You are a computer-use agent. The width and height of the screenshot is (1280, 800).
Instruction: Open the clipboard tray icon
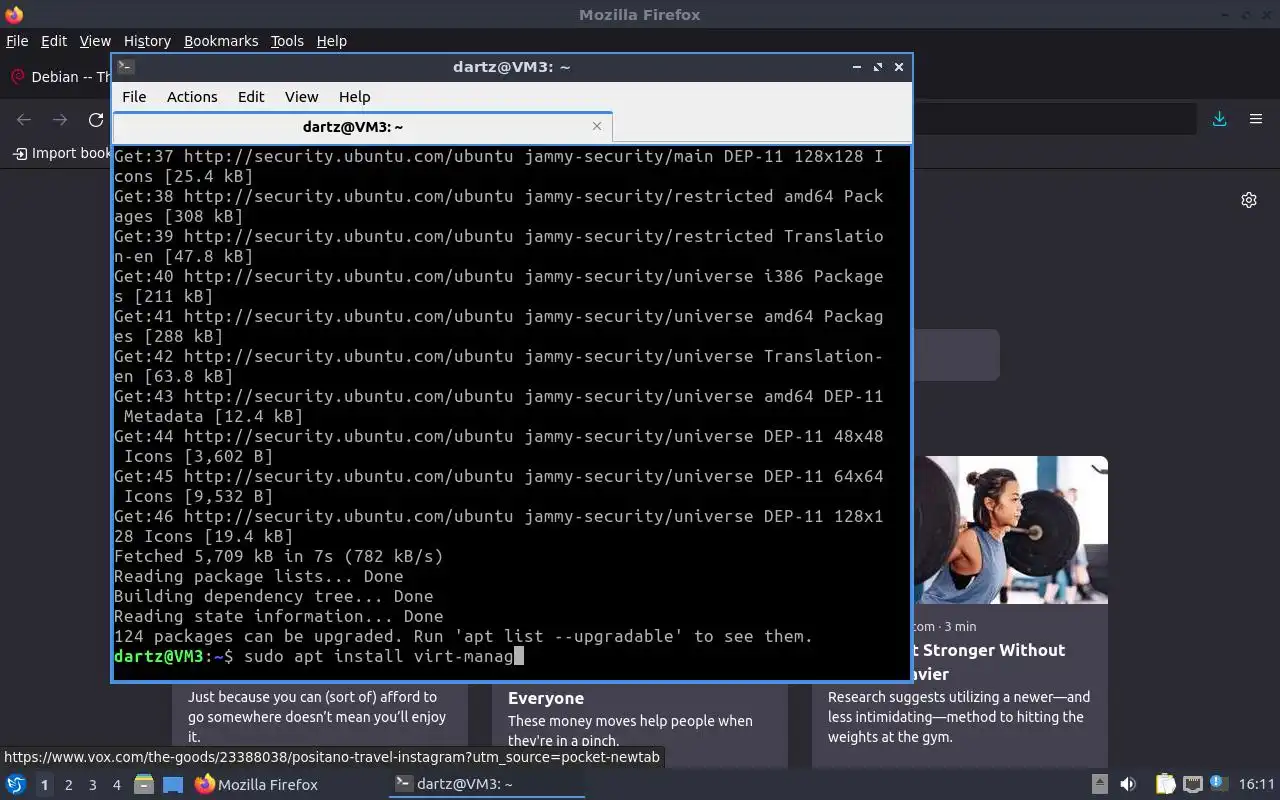(1166, 784)
